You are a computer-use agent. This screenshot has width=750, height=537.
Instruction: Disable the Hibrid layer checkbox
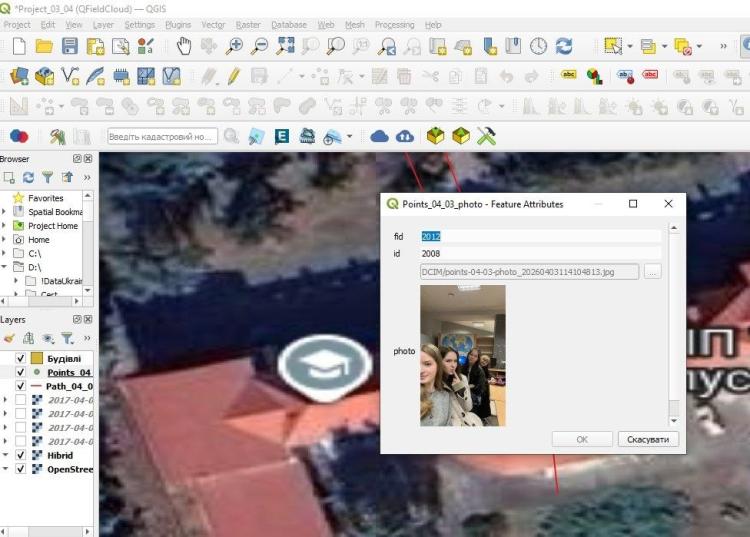[21, 455]
